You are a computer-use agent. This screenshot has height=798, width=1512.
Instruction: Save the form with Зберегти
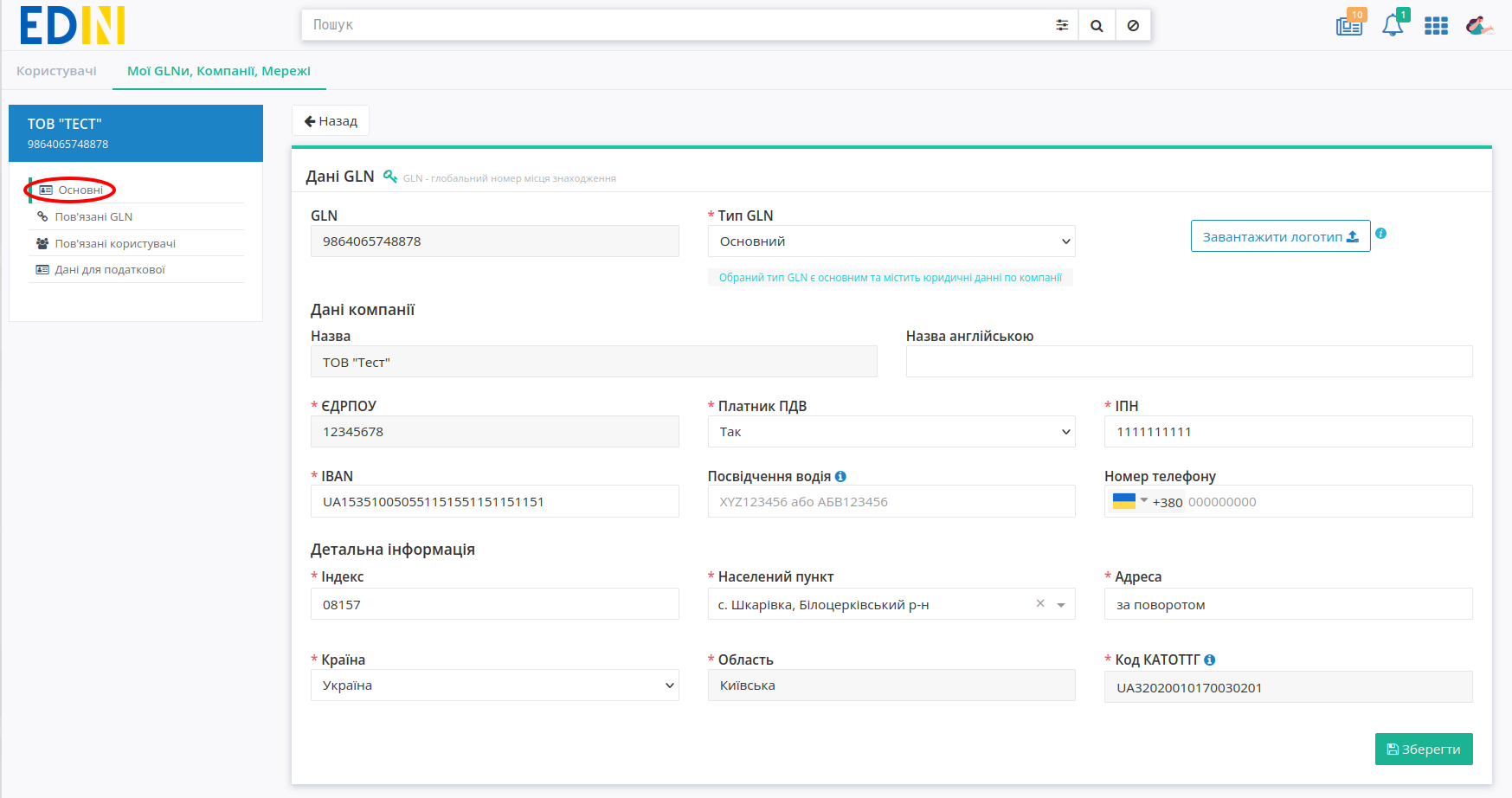[1424, 750]
